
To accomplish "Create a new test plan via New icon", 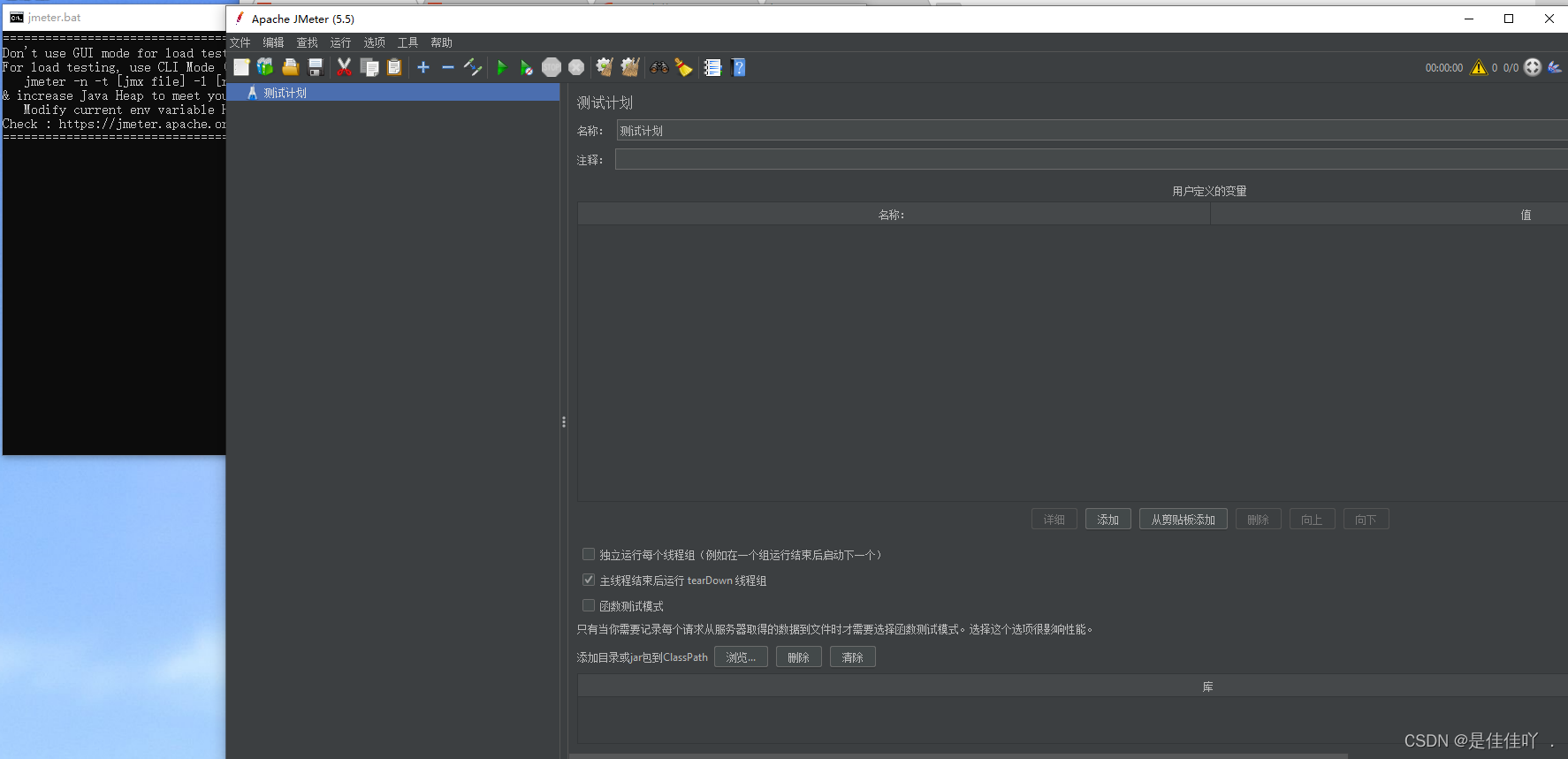I will pos(241,67).
